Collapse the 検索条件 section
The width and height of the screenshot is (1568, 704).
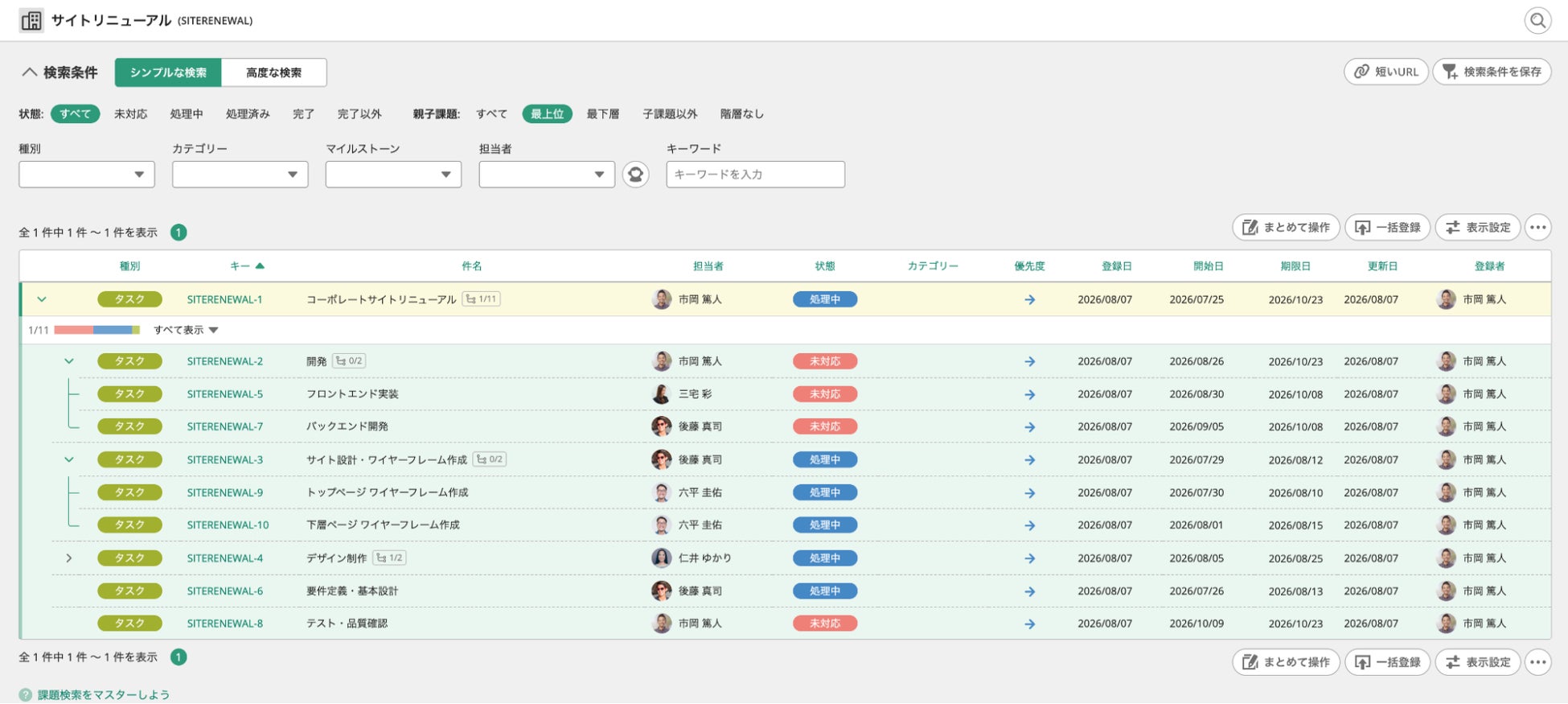tap(58, 72)
